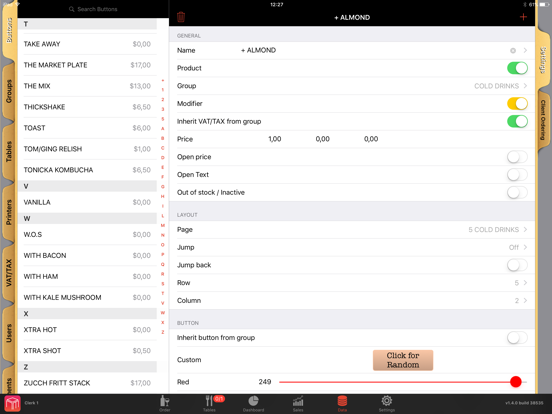
Task: Select TOAST list item
Action: pyautogui.click(x=87, y=128)
